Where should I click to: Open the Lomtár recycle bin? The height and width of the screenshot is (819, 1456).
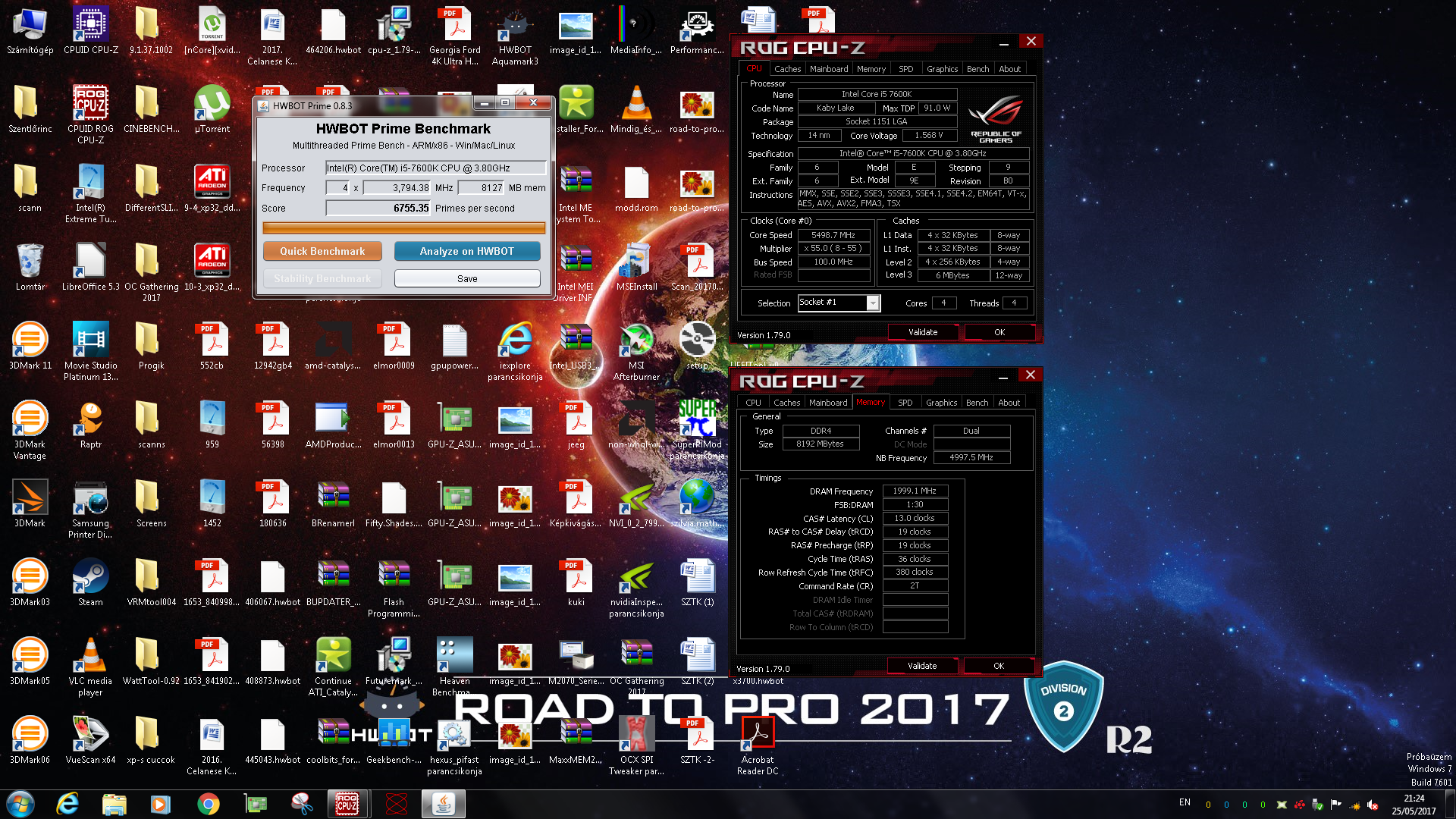[30, 267]
